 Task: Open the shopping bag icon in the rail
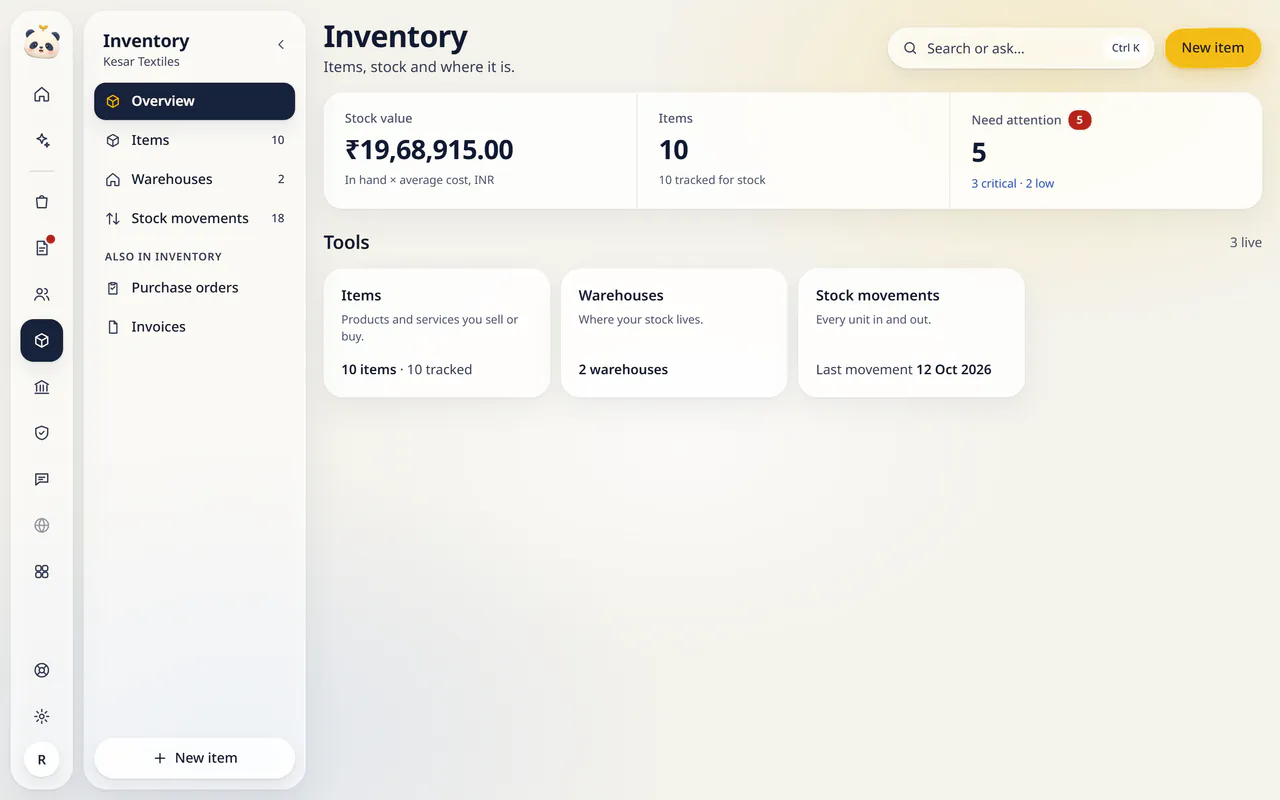pyautogui.click(x=42, y=202)
